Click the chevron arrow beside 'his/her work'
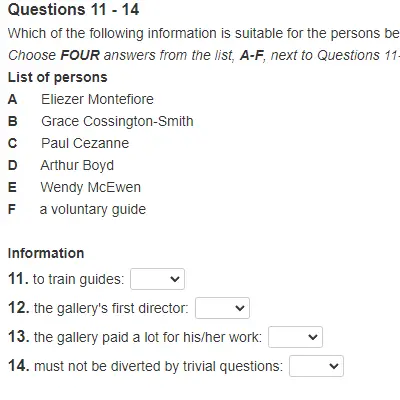The height and width of the screenshot is (400, 400). click(313, 337)
